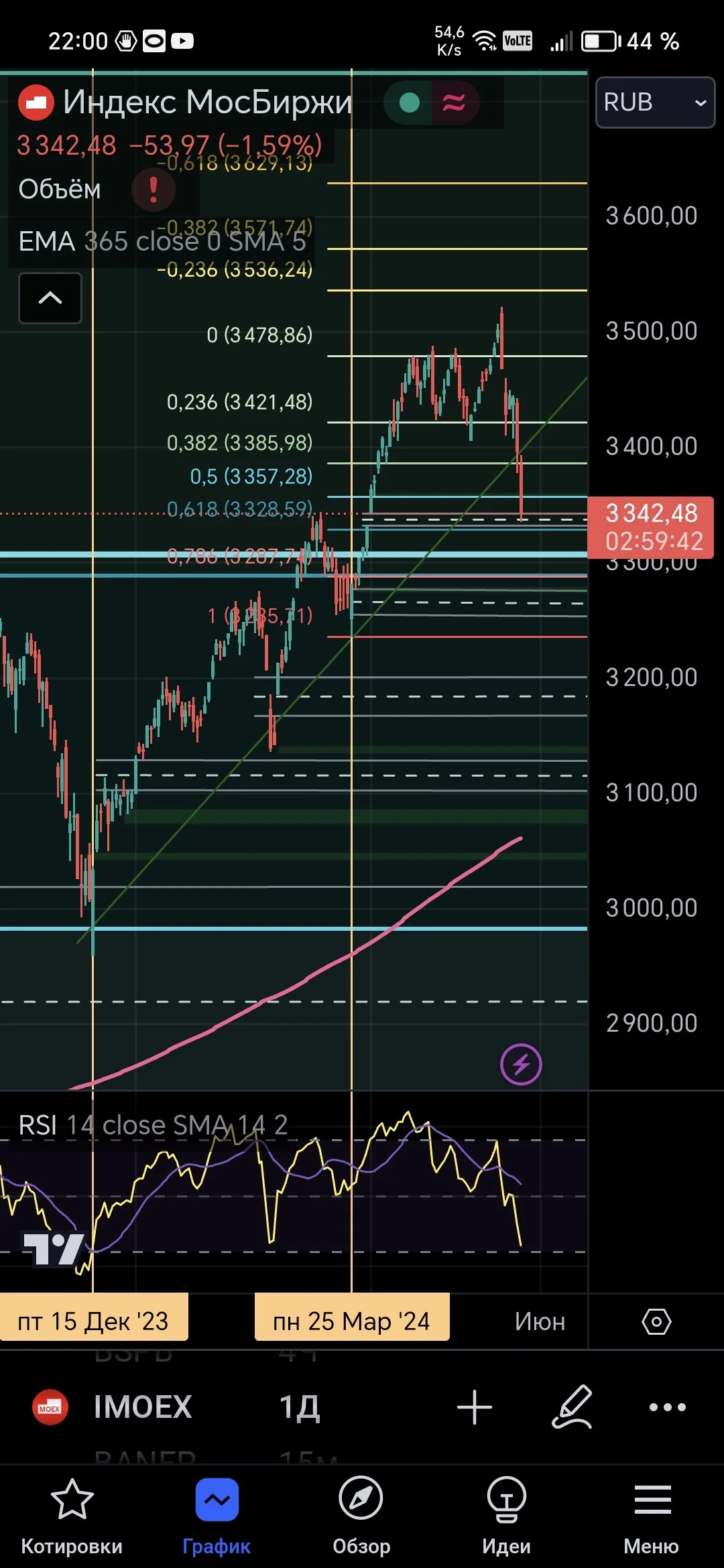
Task: Tap the 3 000,00 price axis label
Action: (x=652, y=908)
